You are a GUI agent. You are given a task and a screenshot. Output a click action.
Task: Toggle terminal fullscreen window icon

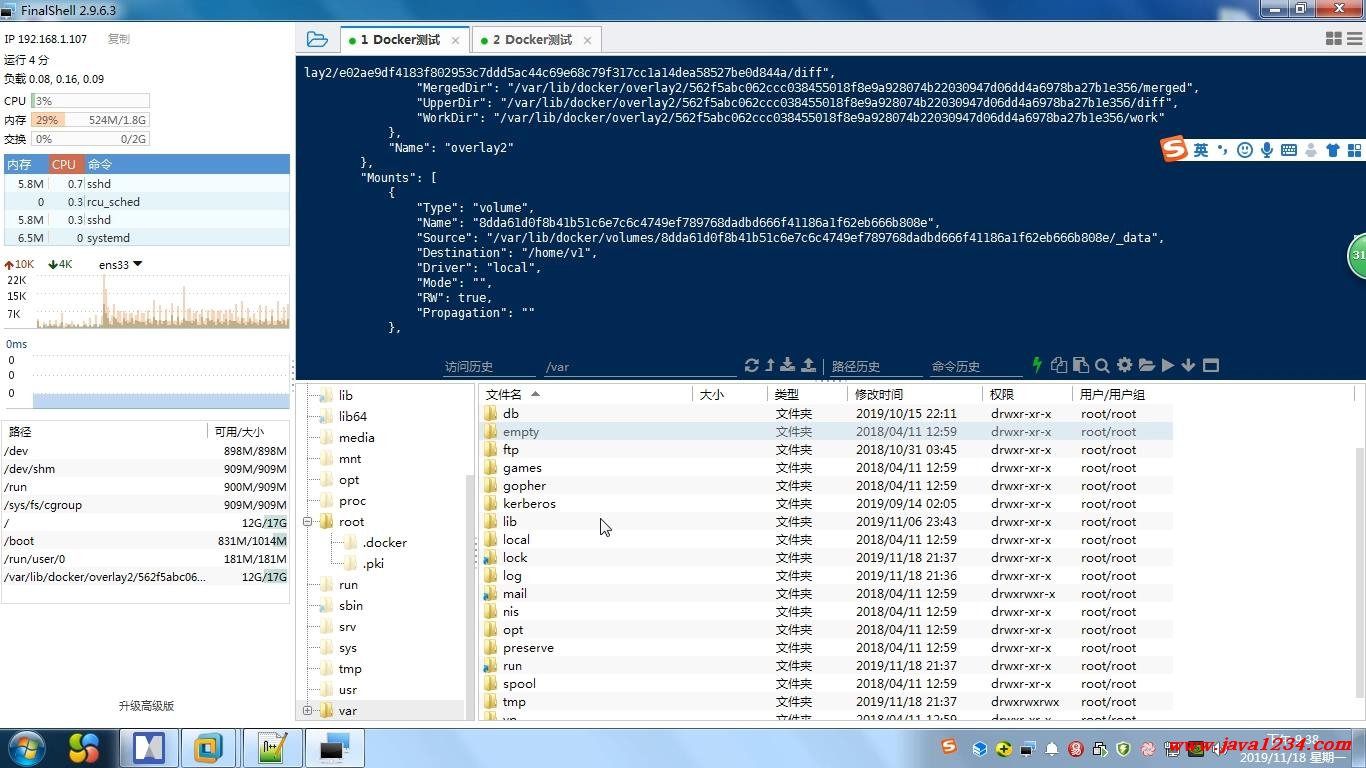click(x=1211, y=365)
